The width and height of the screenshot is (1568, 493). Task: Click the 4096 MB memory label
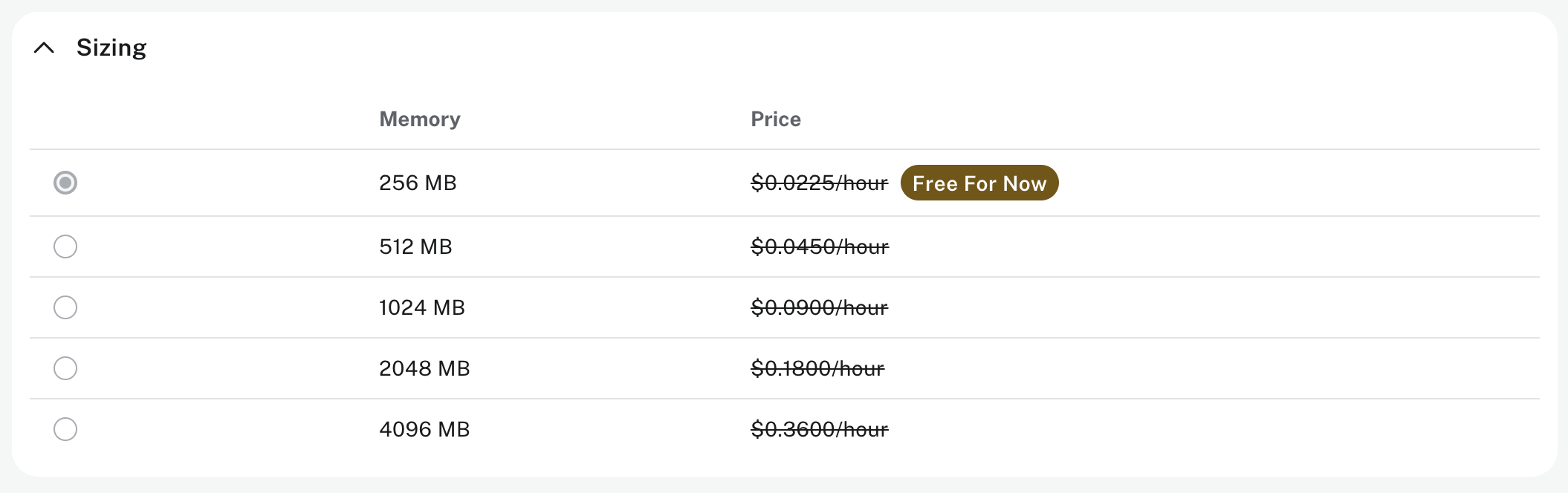(x=424, y=429)
